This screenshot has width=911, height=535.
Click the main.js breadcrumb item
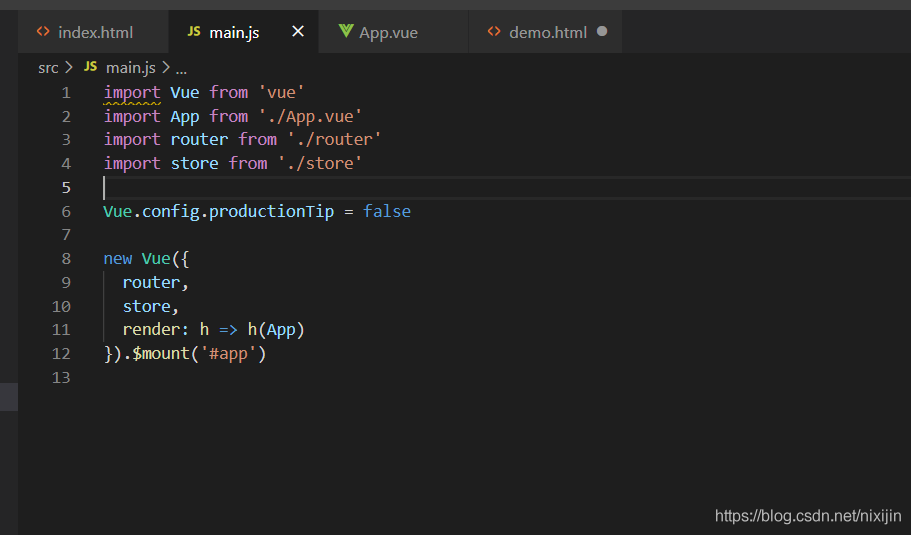tap(131, 68)
